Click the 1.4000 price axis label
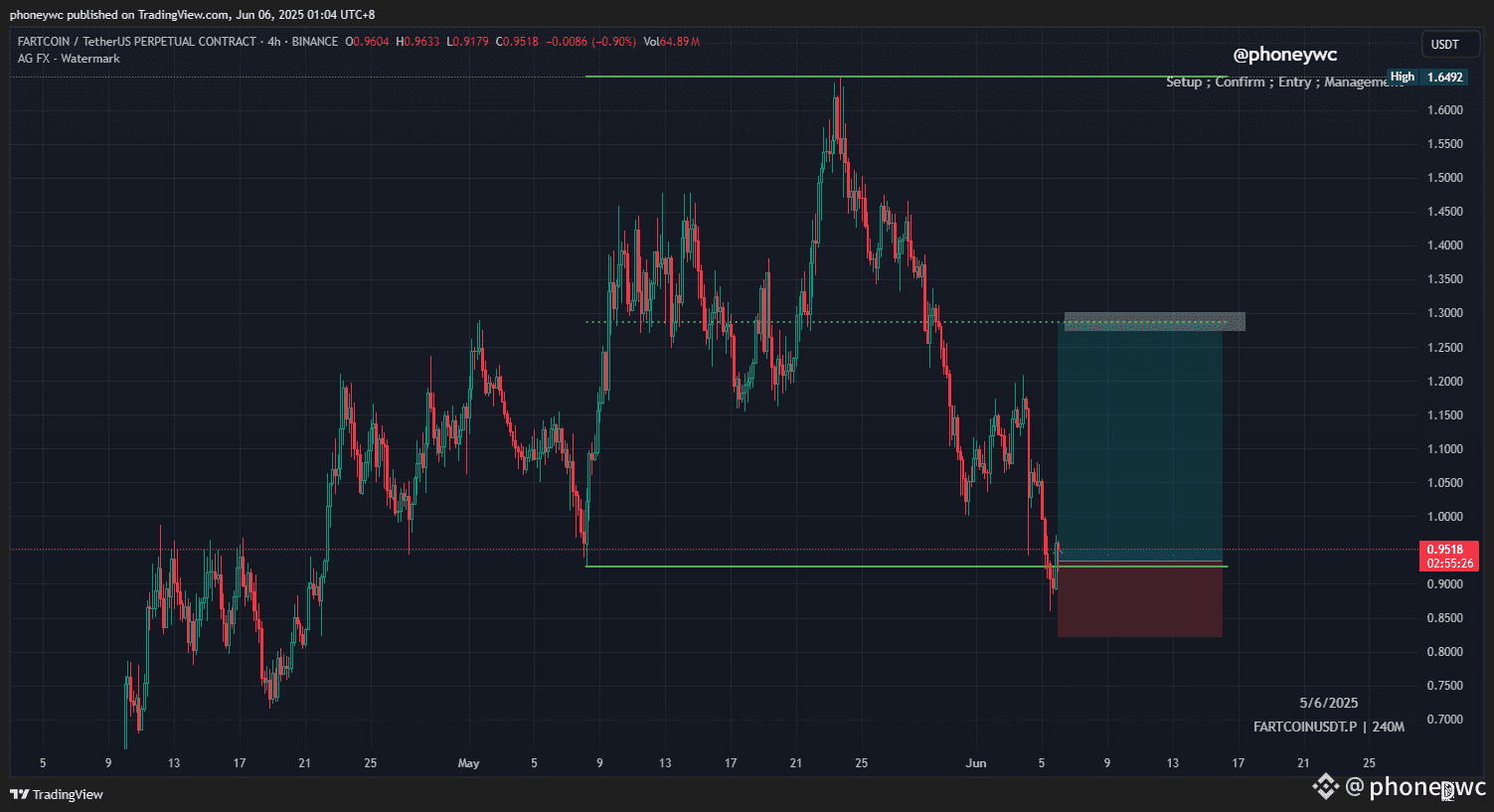 click(1445, 245)
